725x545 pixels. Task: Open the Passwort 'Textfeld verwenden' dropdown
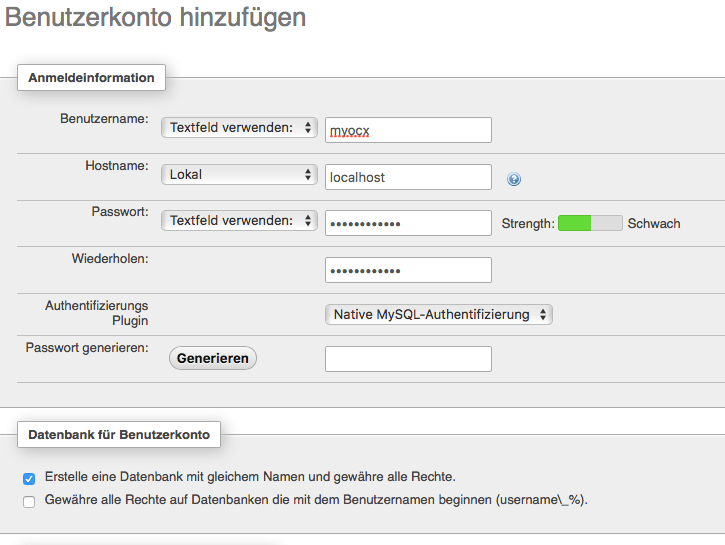(x=239, y=221)
